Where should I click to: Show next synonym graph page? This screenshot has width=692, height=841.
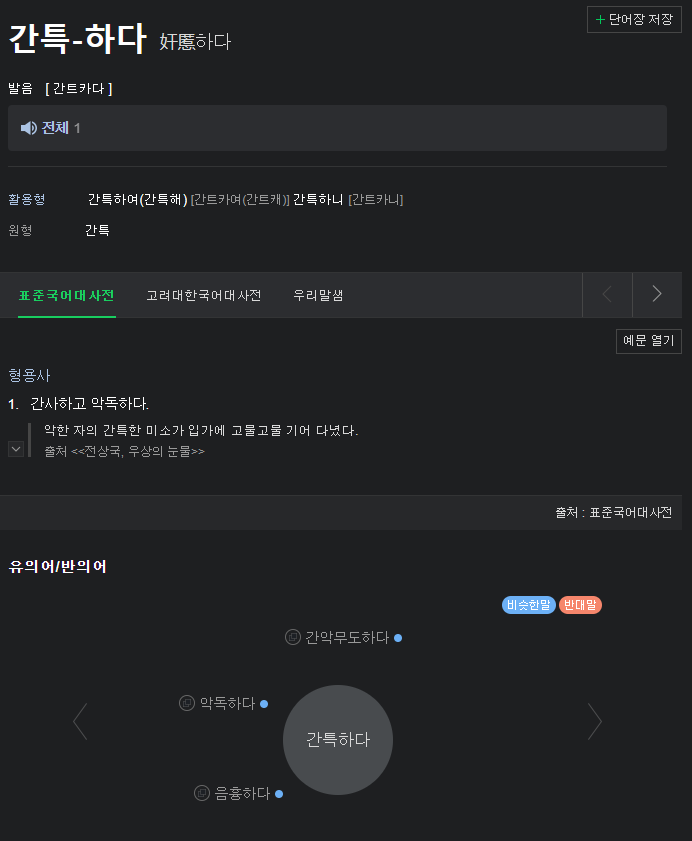(x=595, y=721)
